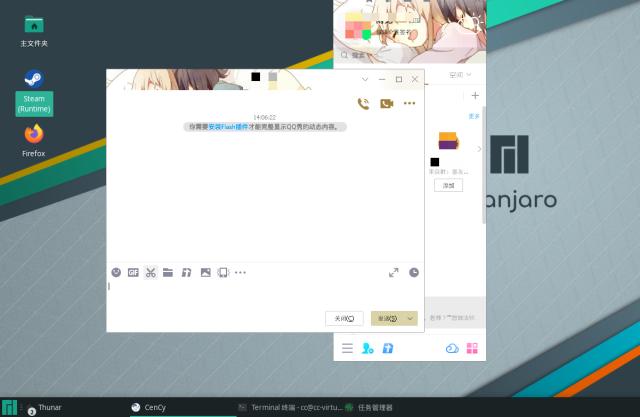Click the plus icon in QQ panel
The height and width of the screenshot is (417, 640).
pyautogui.click(x=475, y=95)
